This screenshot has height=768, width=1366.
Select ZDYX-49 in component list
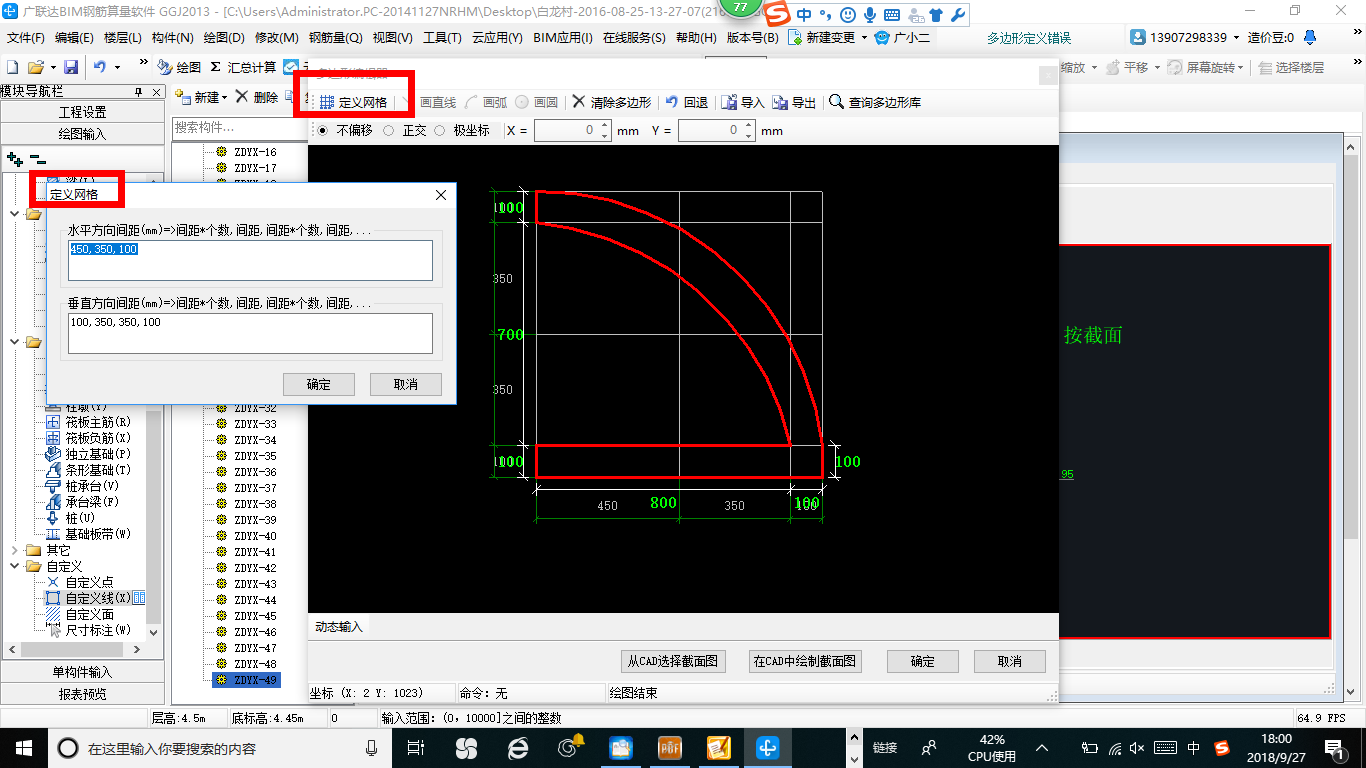click(255, 680)
